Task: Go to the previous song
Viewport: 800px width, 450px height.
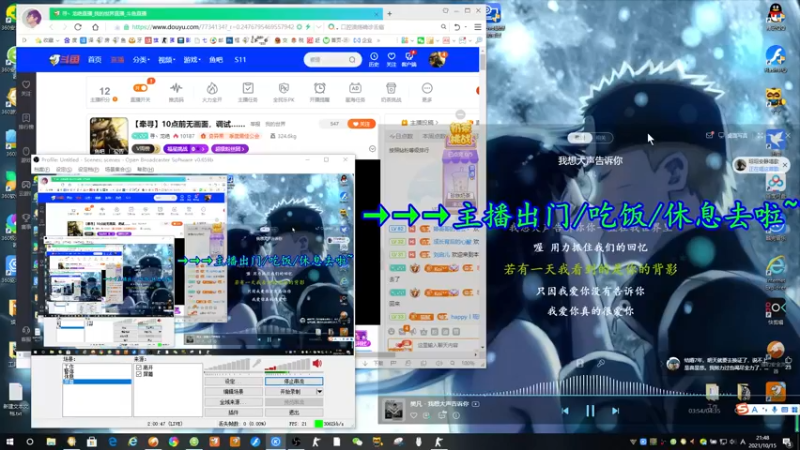Action: click(565, 411)
